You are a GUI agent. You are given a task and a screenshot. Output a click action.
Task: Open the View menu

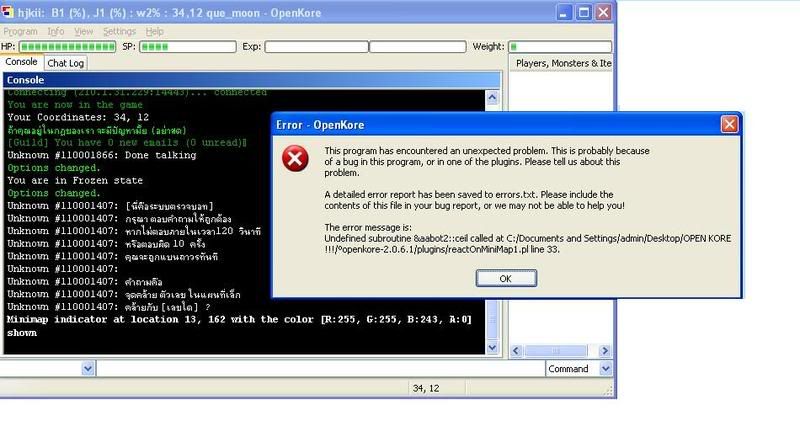pyautogui.click(x=83, y=32)
